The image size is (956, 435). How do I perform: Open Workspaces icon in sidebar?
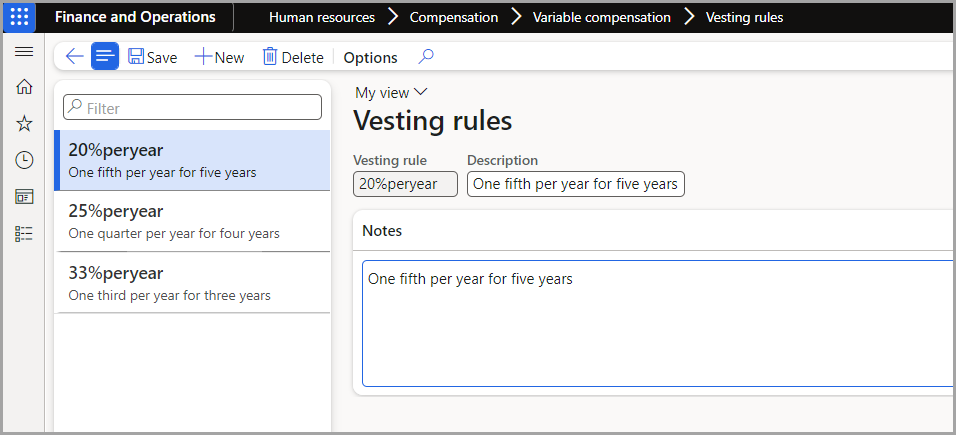(x=24, y=197)
